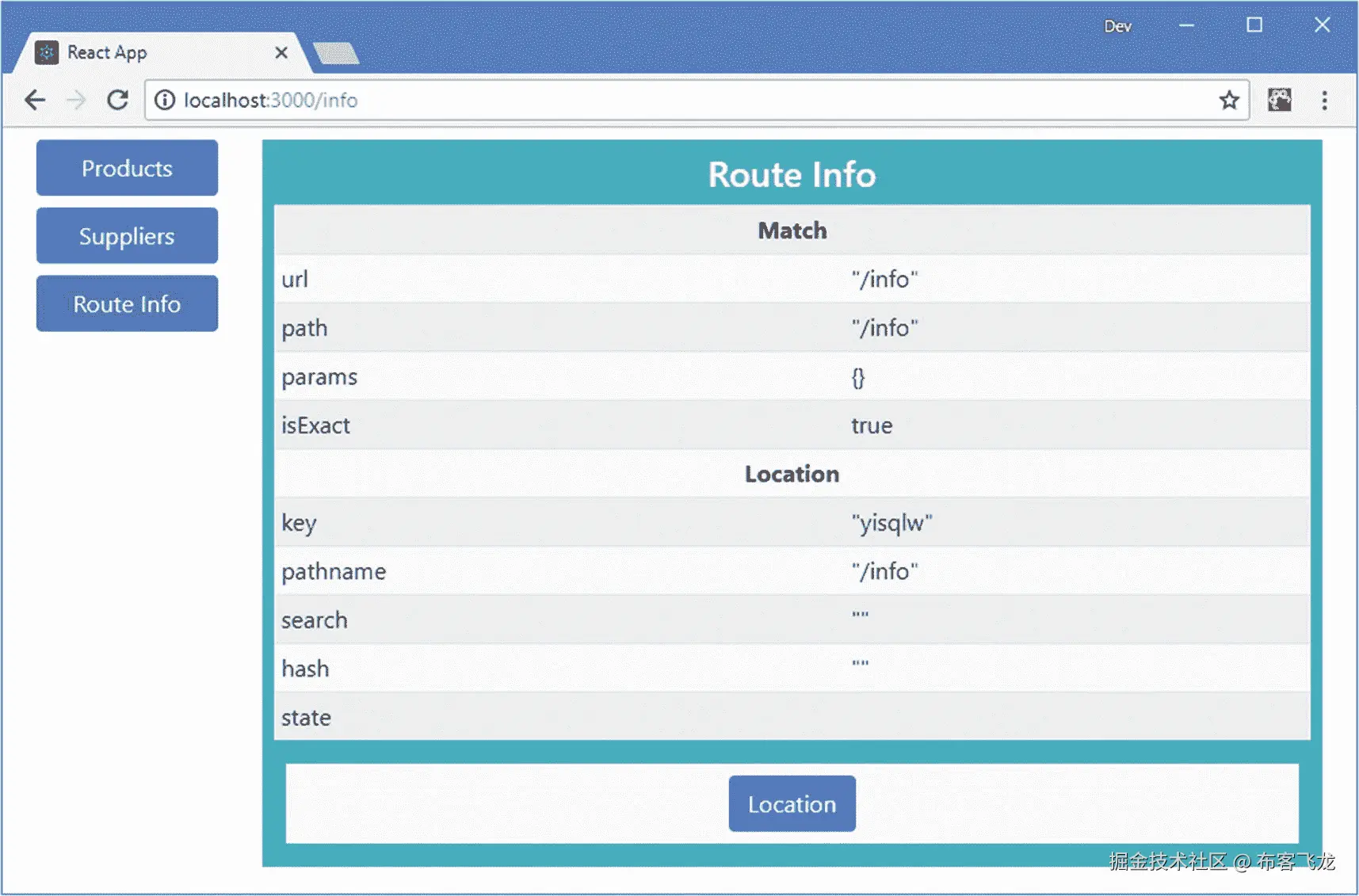Image resolution: width=1359 pixels, height=896 pixels.
Task: Select the params row label
Action: click(319, 378)
